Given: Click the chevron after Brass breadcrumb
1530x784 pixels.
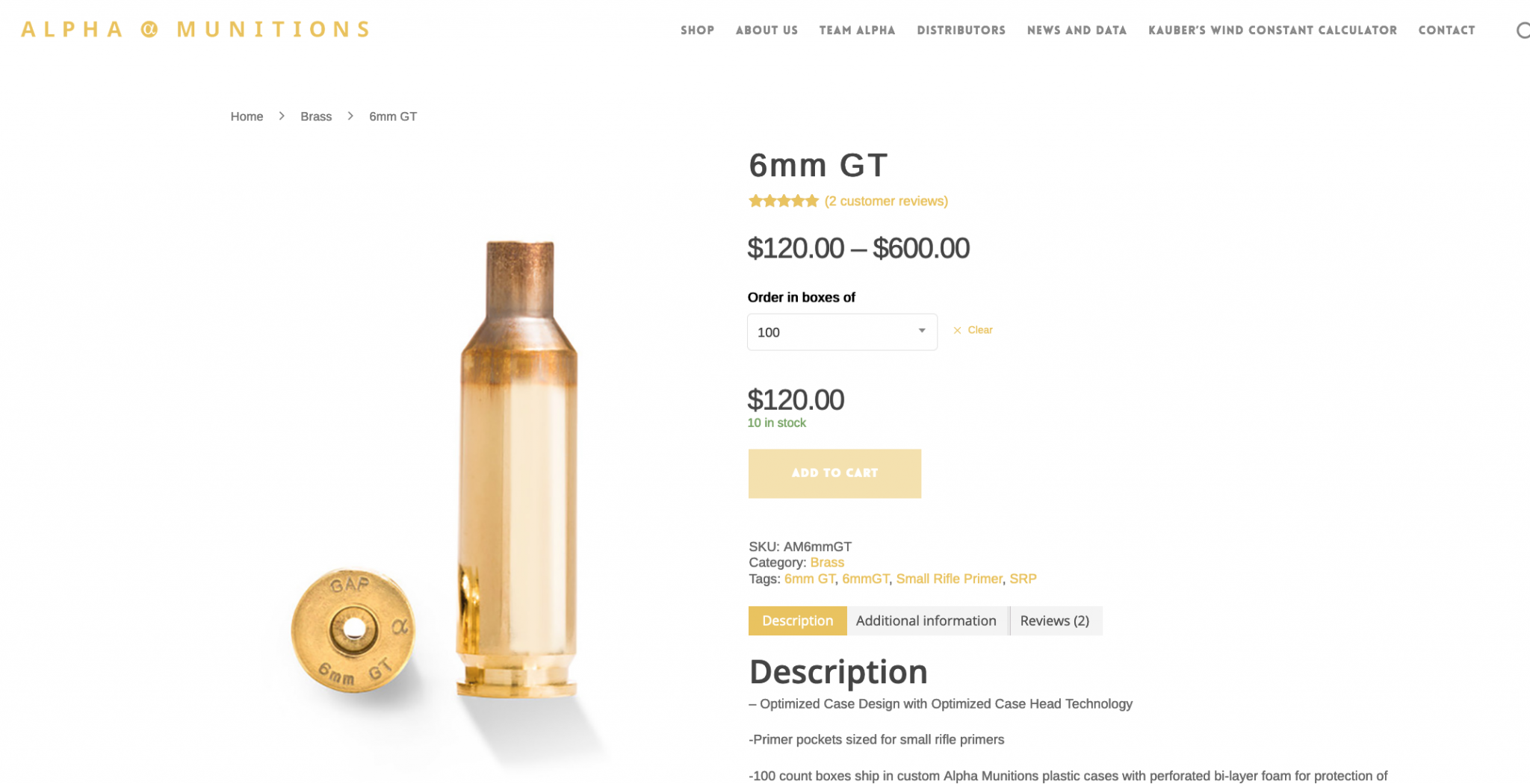Looking at the screenshot, I should point(350,116).
